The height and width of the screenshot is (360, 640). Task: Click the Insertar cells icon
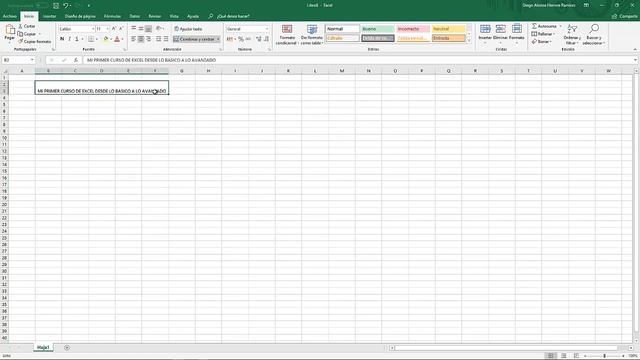485,29
